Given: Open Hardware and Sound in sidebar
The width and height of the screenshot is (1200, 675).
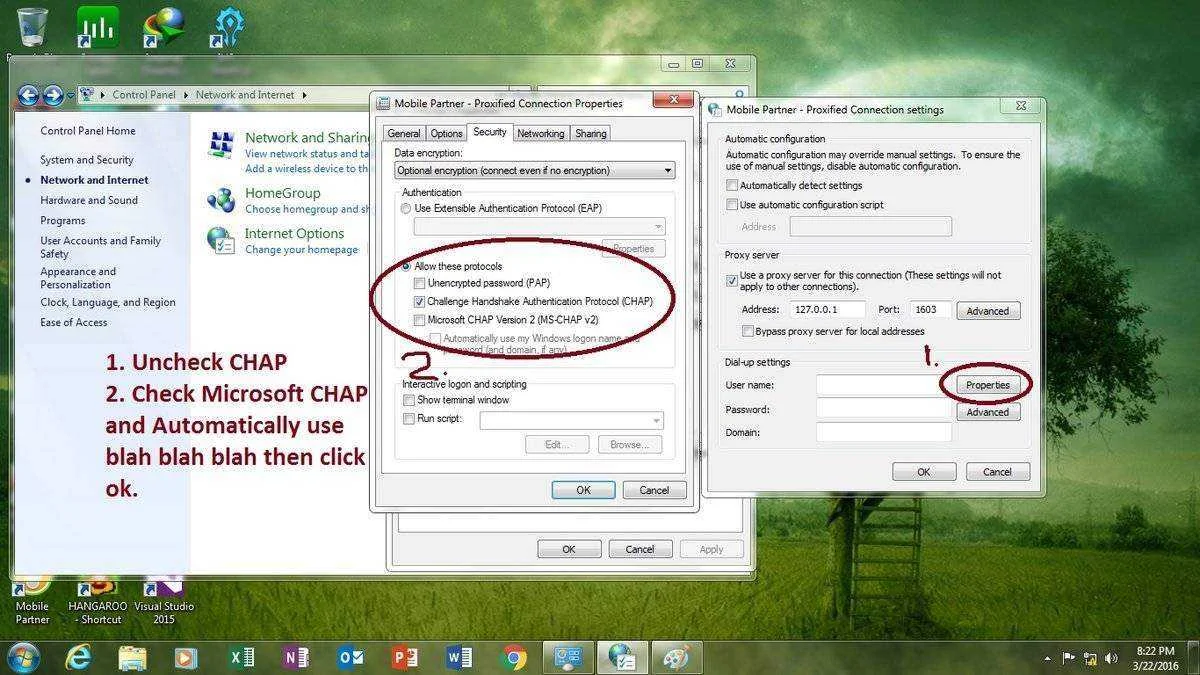Looking at the screenshot, I should 89,200.
